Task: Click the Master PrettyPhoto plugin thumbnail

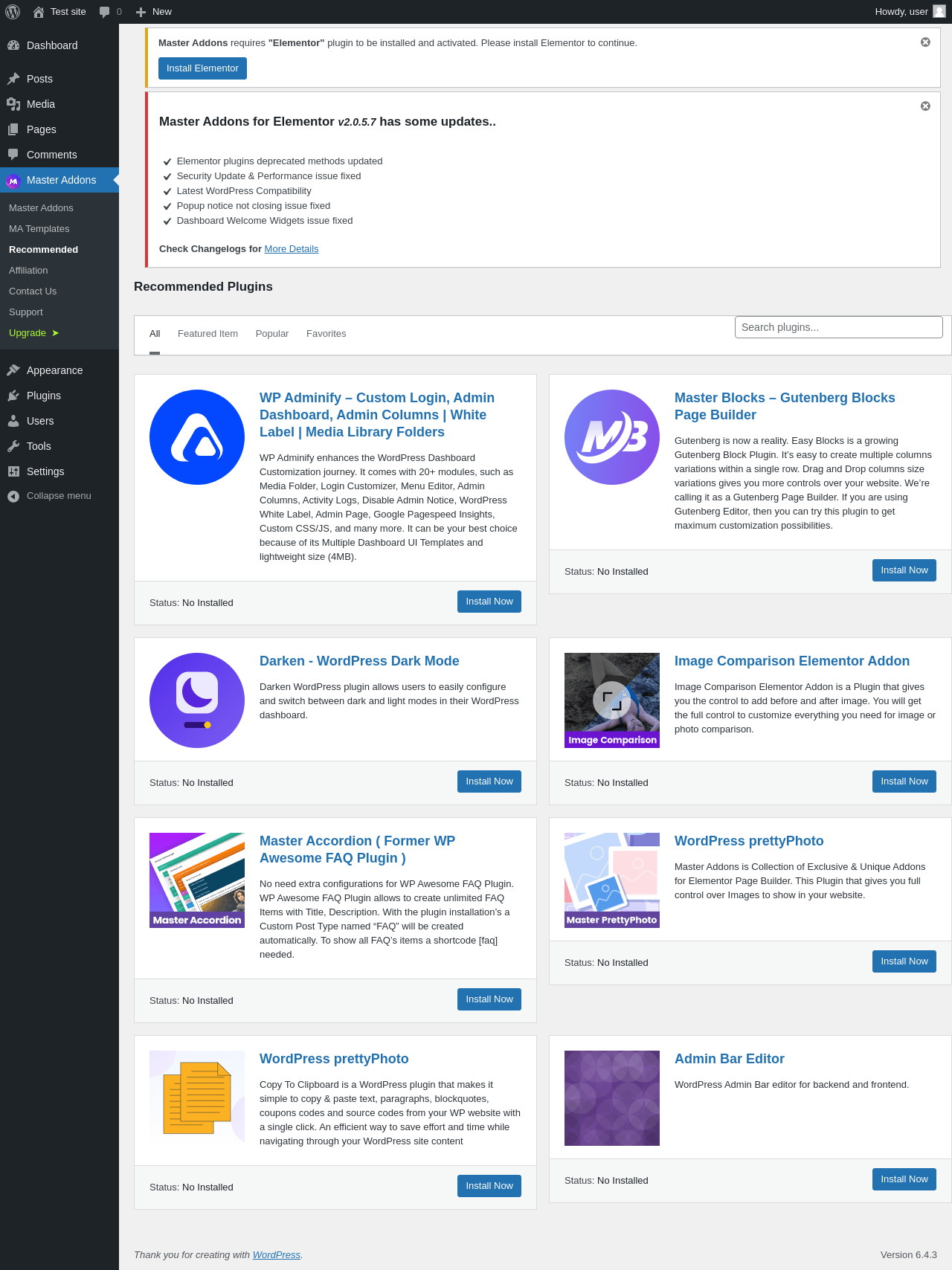Action: [612, 880]
